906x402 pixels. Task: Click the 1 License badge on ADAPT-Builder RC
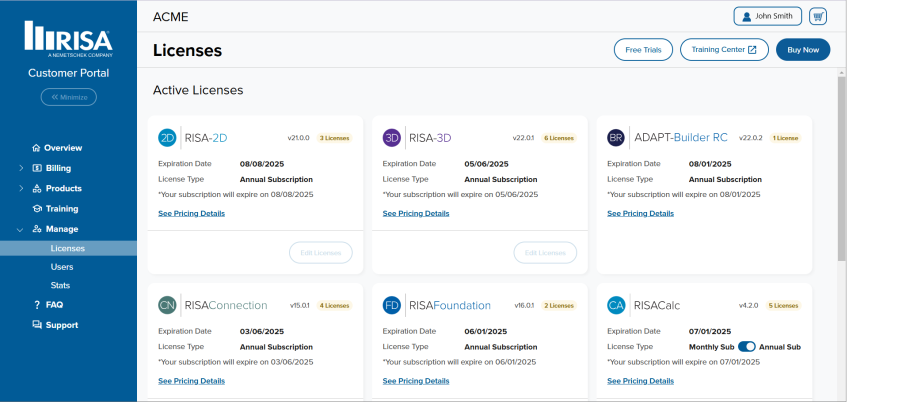point(785,138)
